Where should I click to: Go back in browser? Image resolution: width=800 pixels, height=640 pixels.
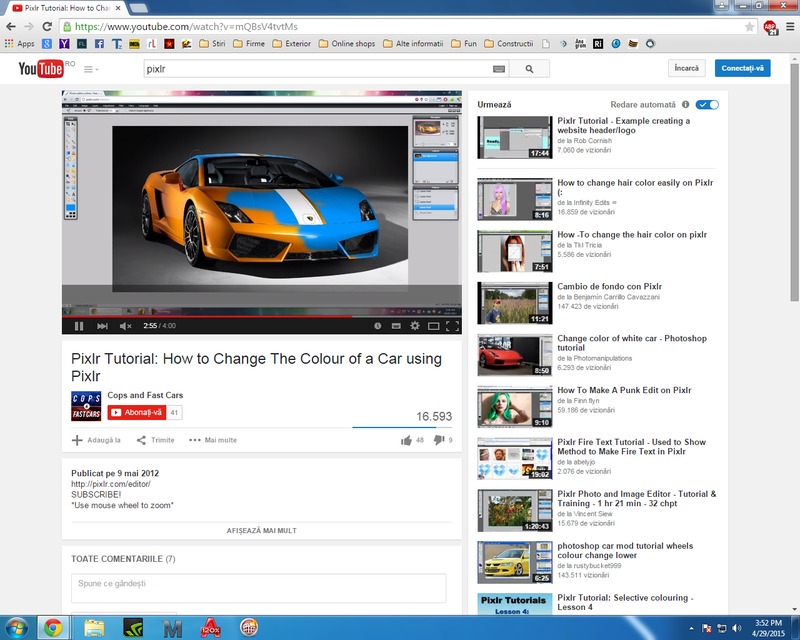click(11, 27)
